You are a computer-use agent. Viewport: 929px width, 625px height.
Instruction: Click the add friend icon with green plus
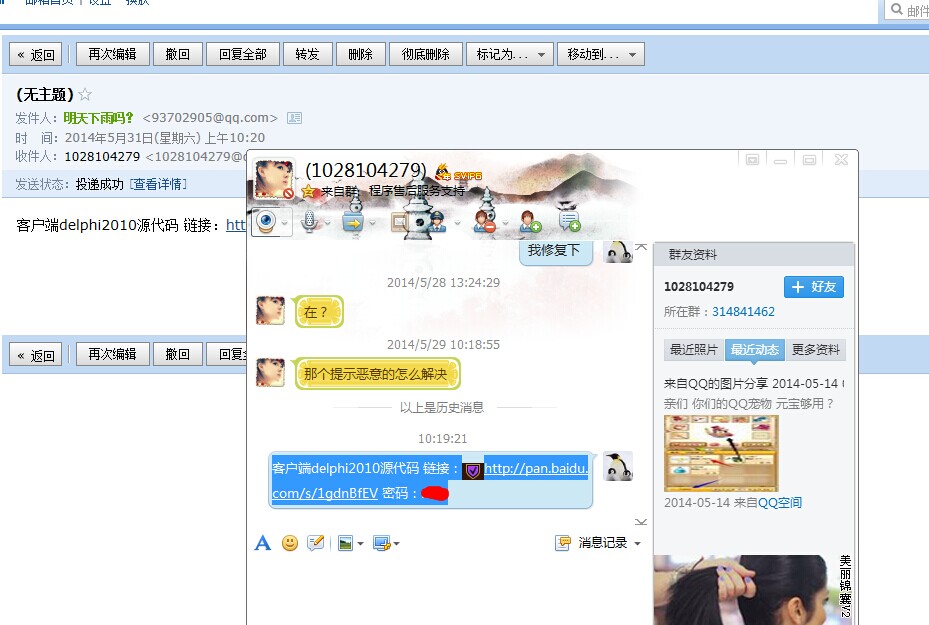(x=530, y=222)
